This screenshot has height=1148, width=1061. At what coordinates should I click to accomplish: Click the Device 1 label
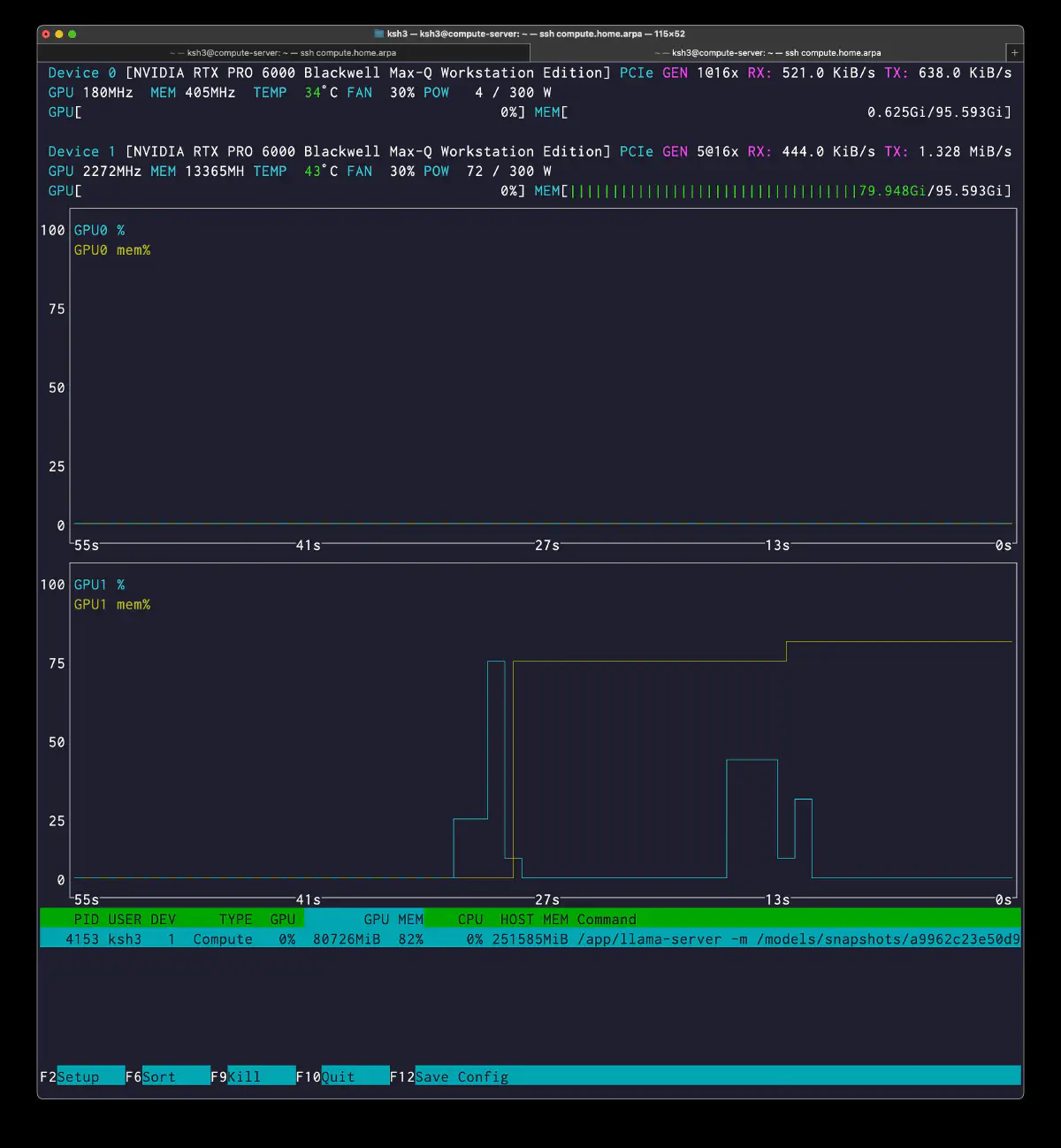[x=82, y=151]
